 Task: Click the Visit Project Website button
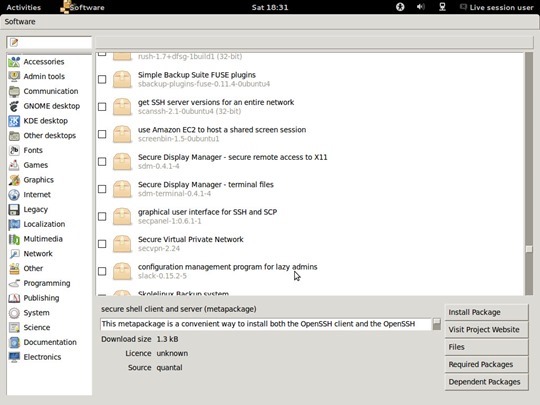click(486, 330)
